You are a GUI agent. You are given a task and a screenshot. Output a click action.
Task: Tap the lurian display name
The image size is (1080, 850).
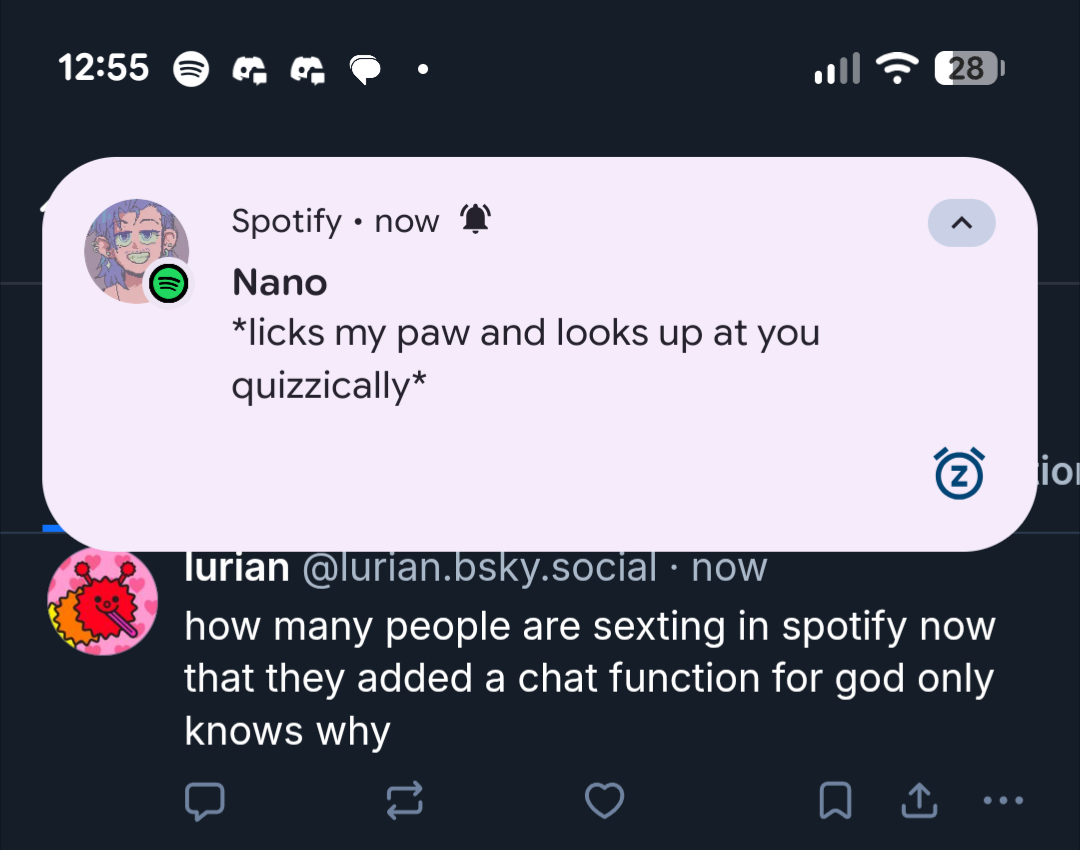pos(237,568)
